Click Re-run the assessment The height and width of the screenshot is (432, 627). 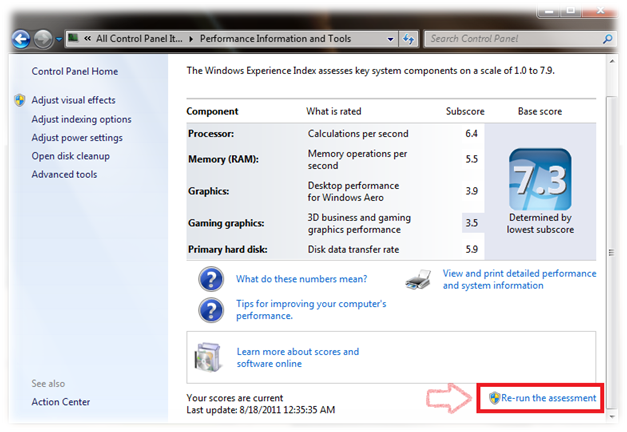548,398
